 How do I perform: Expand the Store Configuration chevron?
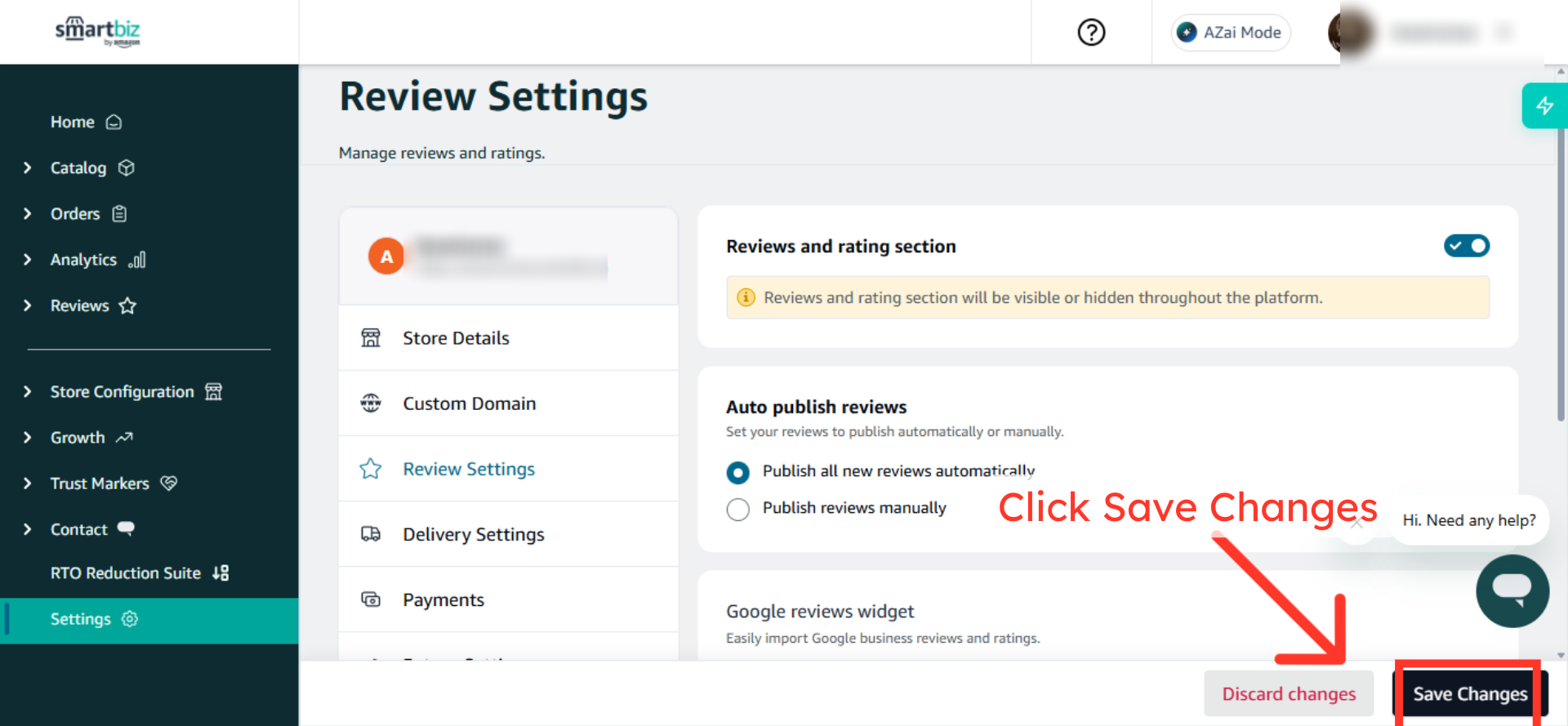[x=28, y=391]
